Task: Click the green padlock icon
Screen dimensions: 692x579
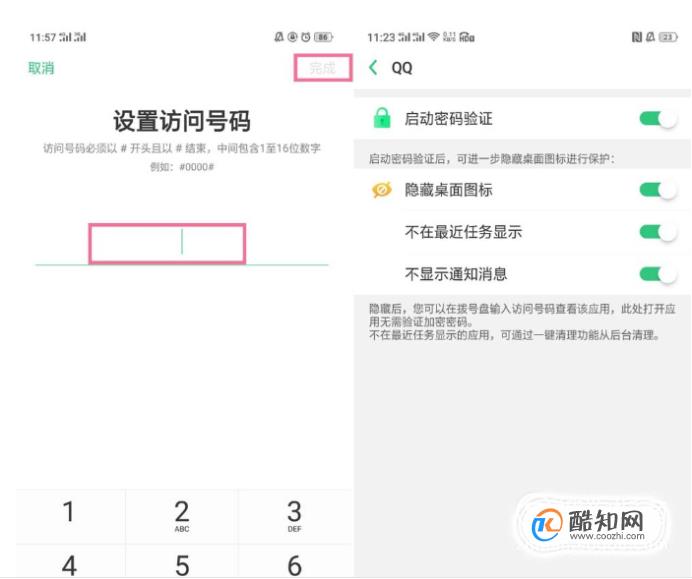Action: tap(382, 118)
